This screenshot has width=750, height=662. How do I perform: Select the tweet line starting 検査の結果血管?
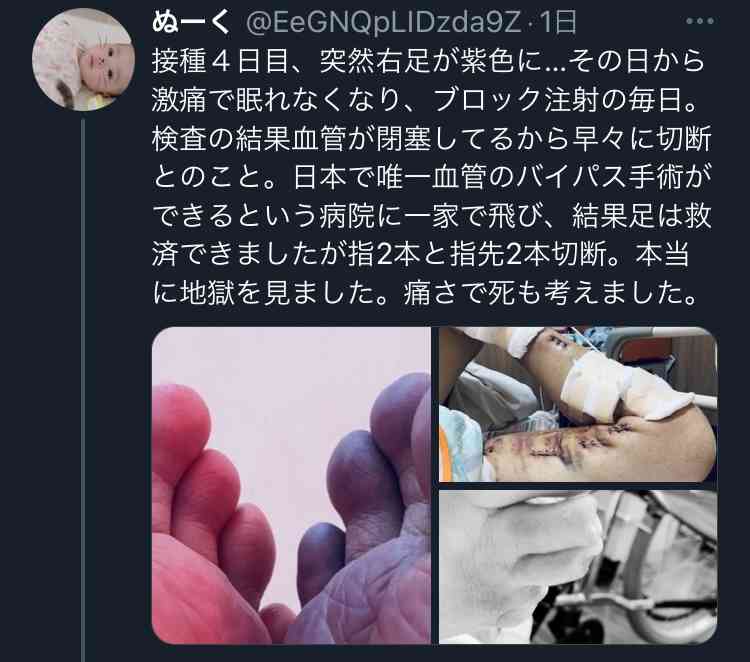(432, 139)
